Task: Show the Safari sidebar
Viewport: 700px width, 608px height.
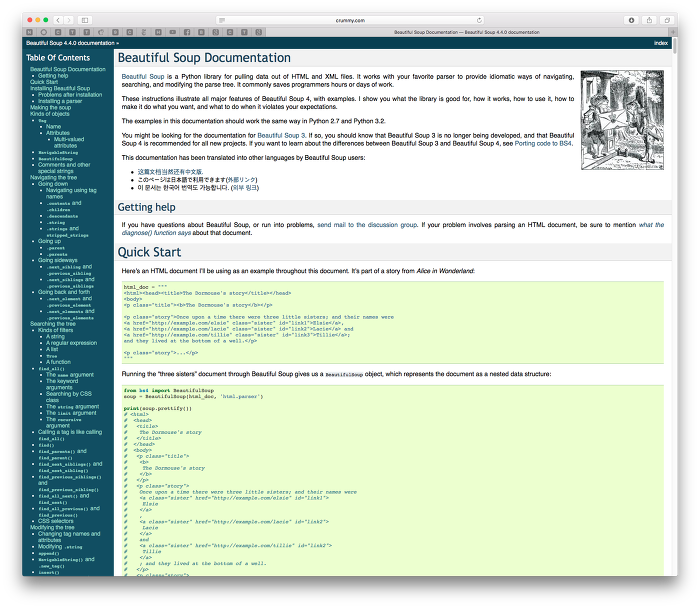Action: (x=84, y=20)
